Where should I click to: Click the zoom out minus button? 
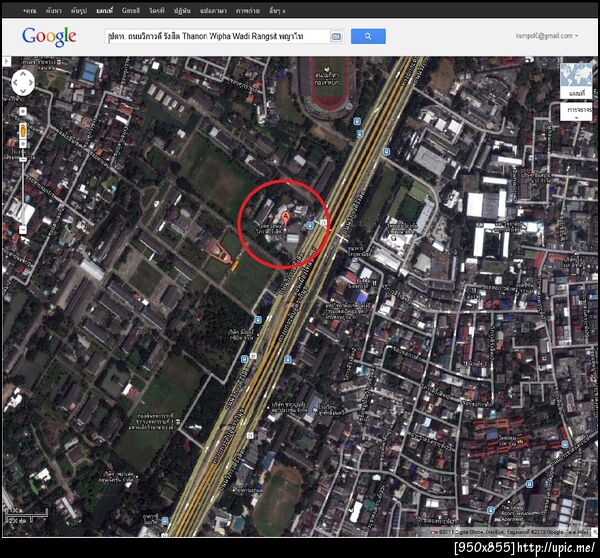(23, 230)
